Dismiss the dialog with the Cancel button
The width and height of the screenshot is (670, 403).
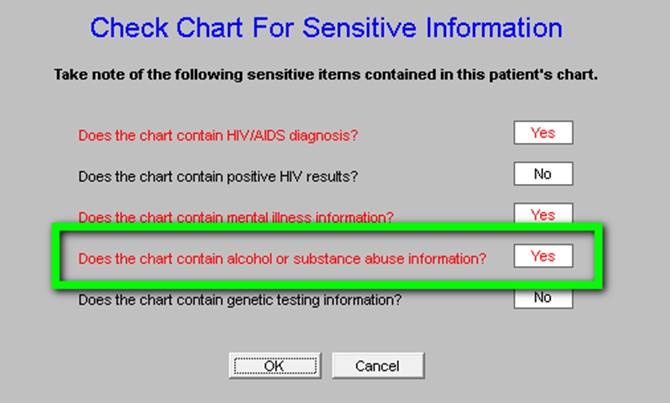(378, 366)
